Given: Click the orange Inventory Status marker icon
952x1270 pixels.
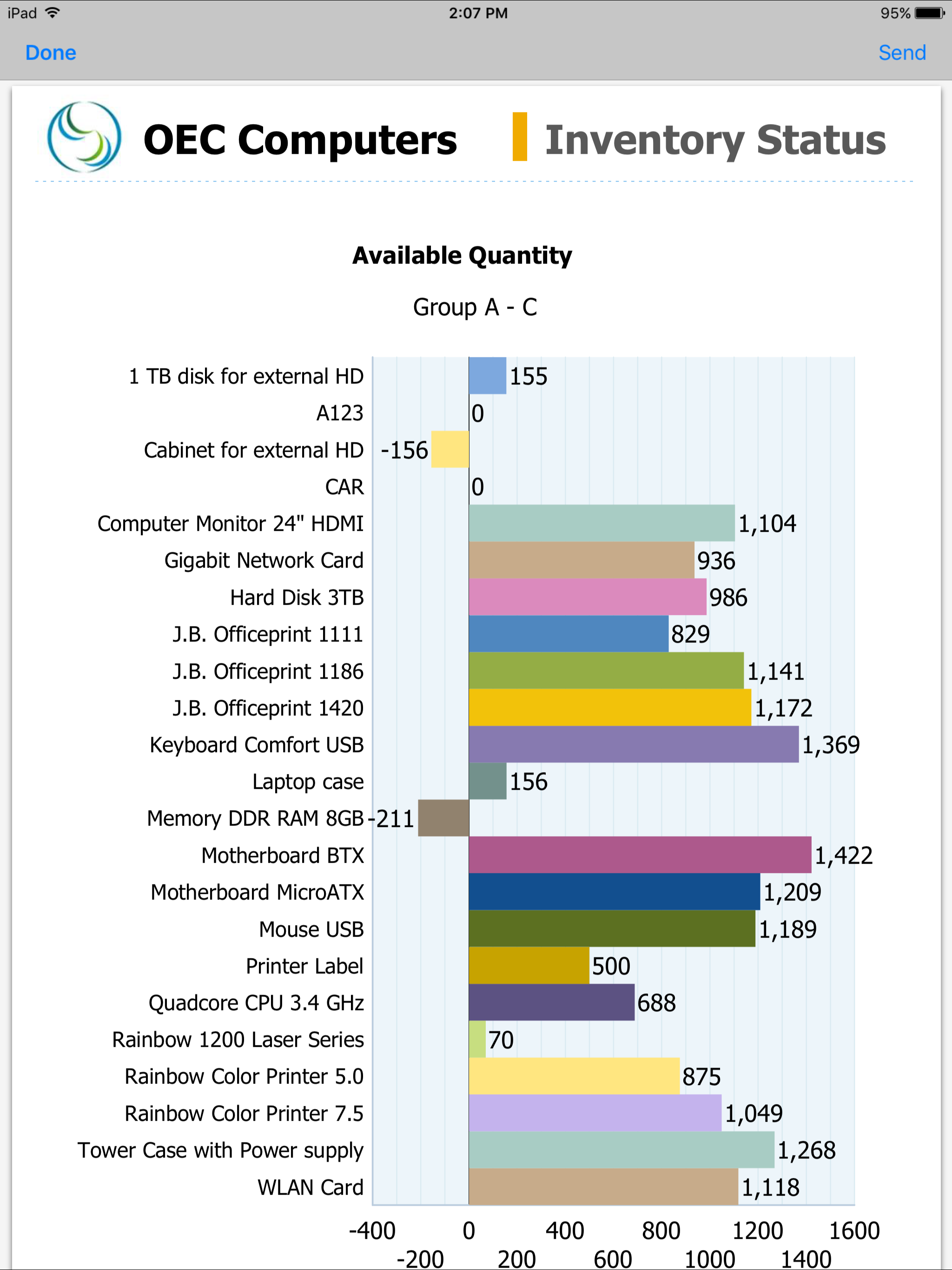Looking at the screenshot, I should click(518, 138).
